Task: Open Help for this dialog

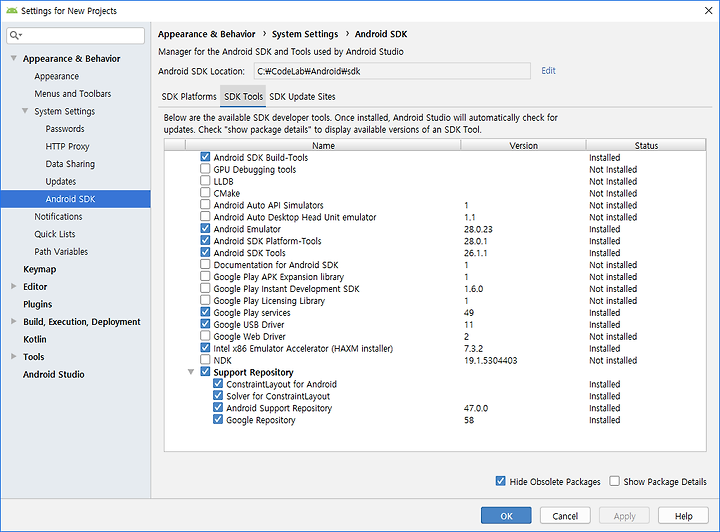Action: (x=683, y=515)
